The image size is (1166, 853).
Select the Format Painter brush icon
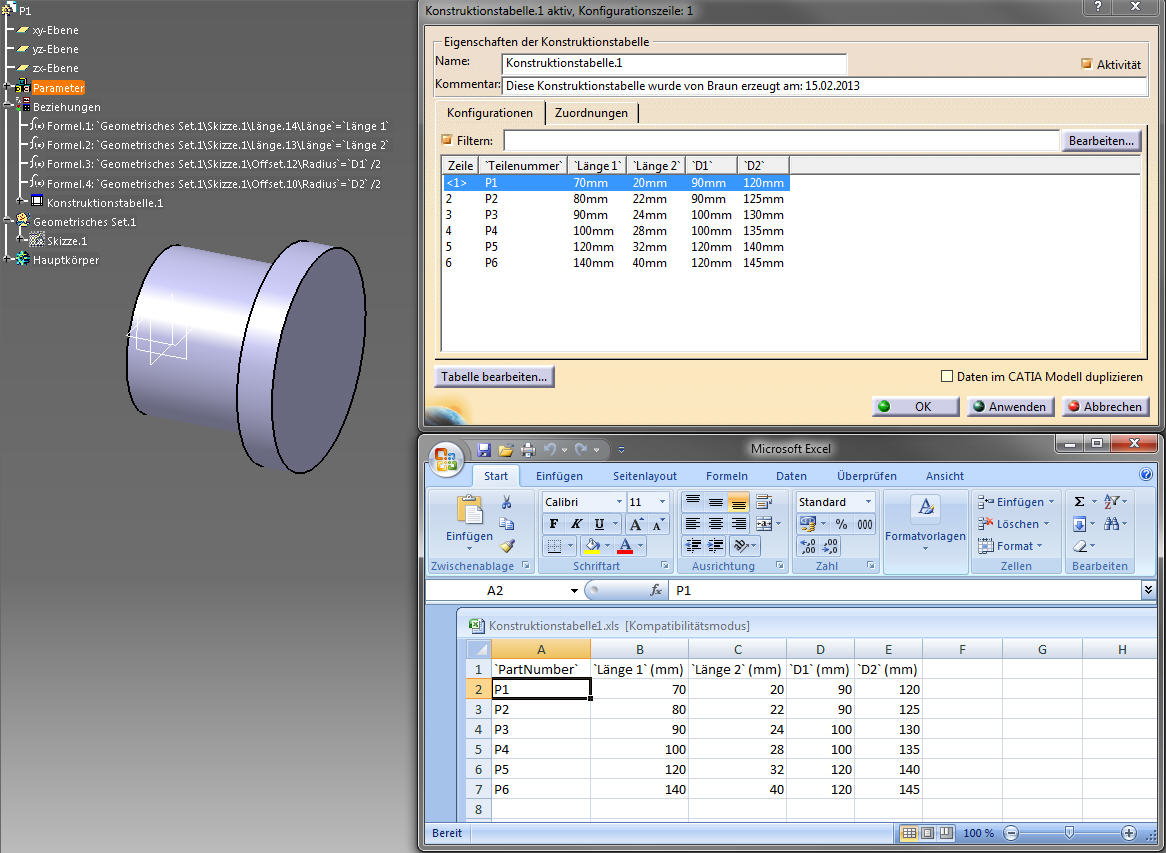coord(507,546)
